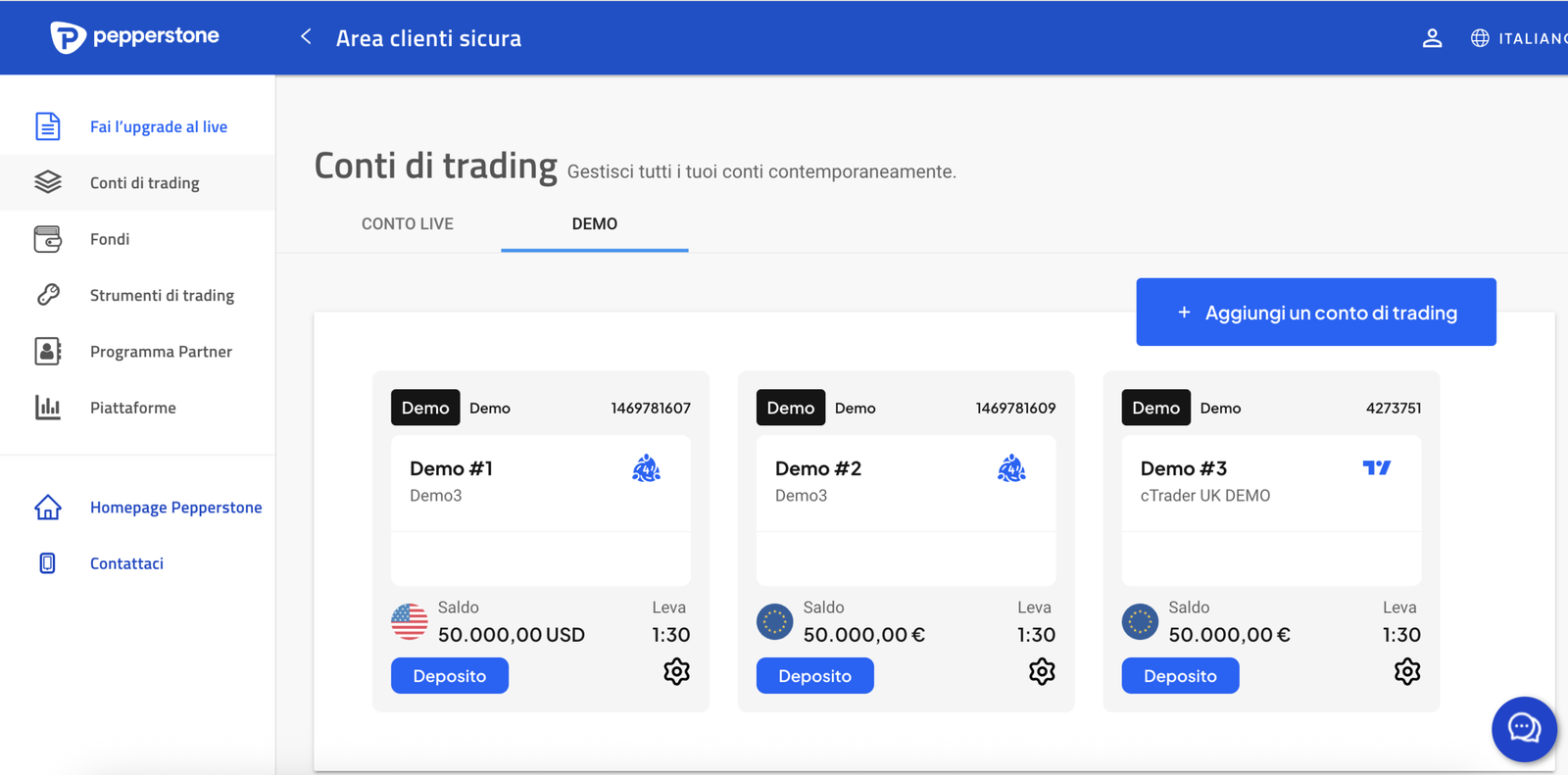Open settings gear for Demo #2 account
The height and width of the screenshot is (775, 1568).
coord(1042,672)
